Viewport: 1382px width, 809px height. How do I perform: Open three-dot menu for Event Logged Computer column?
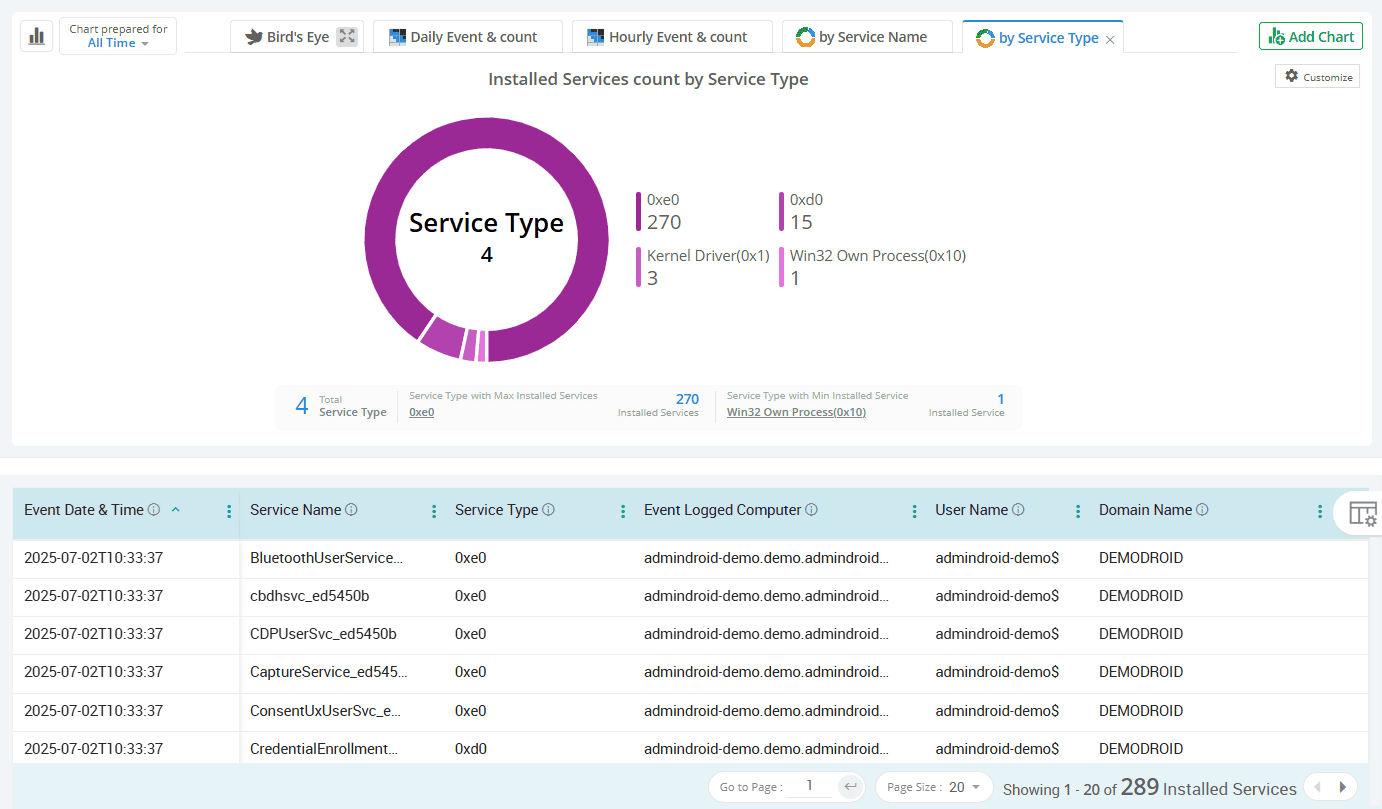coord(914,511)
